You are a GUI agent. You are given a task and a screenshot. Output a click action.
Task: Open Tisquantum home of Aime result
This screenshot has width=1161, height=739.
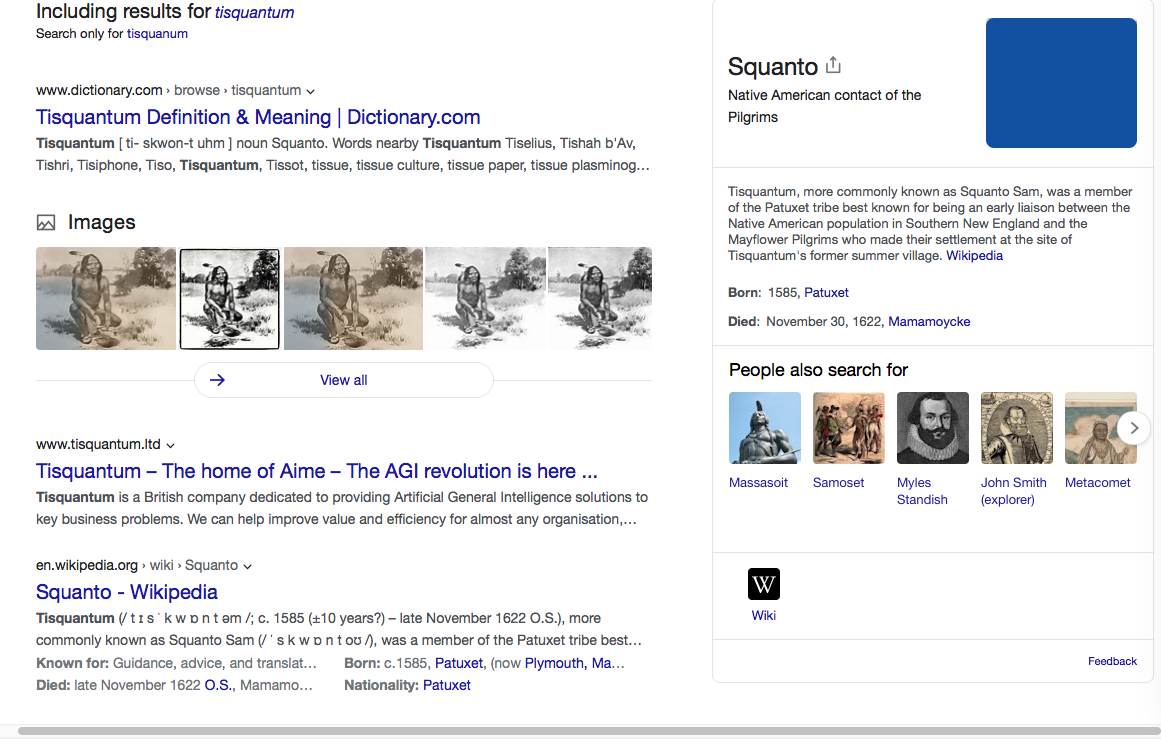[x=316, y=471]
